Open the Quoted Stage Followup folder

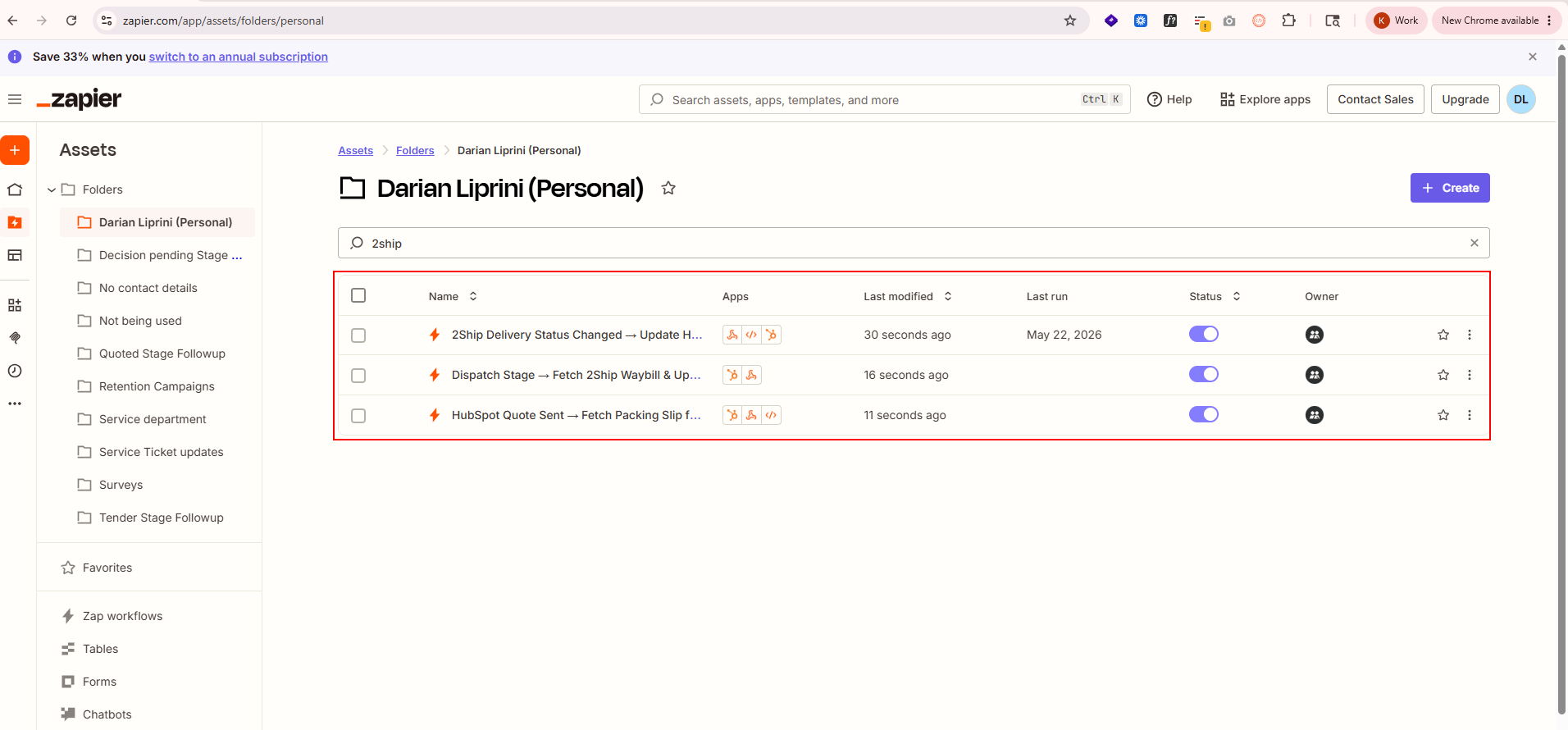(158, 354)
